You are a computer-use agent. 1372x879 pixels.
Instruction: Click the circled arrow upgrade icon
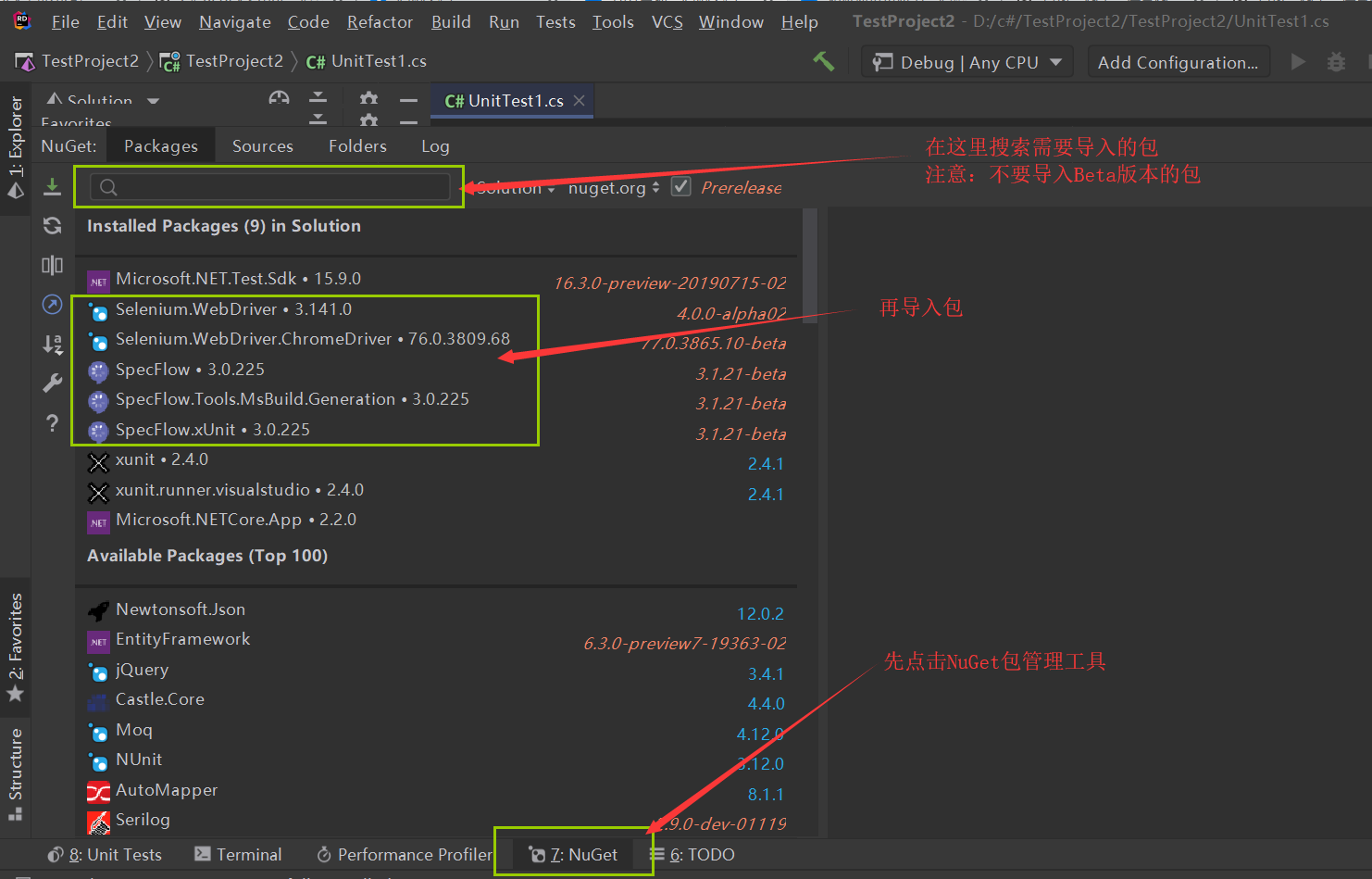(x=52, y=305)
